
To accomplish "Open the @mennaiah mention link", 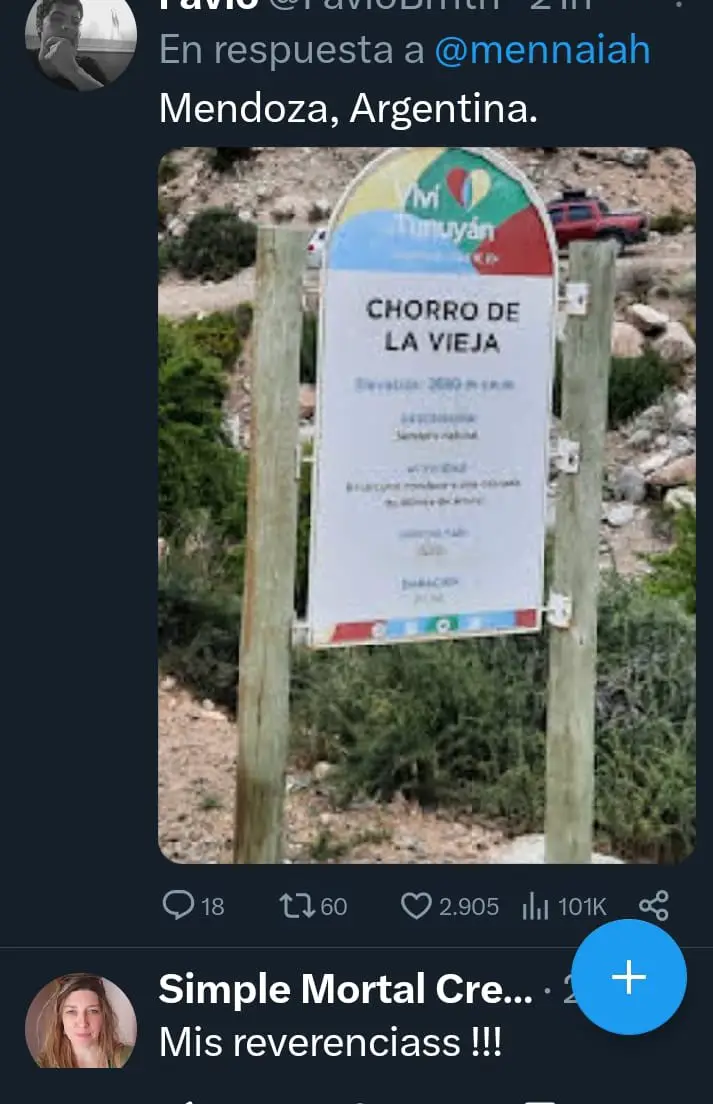I will coord(542,50).
